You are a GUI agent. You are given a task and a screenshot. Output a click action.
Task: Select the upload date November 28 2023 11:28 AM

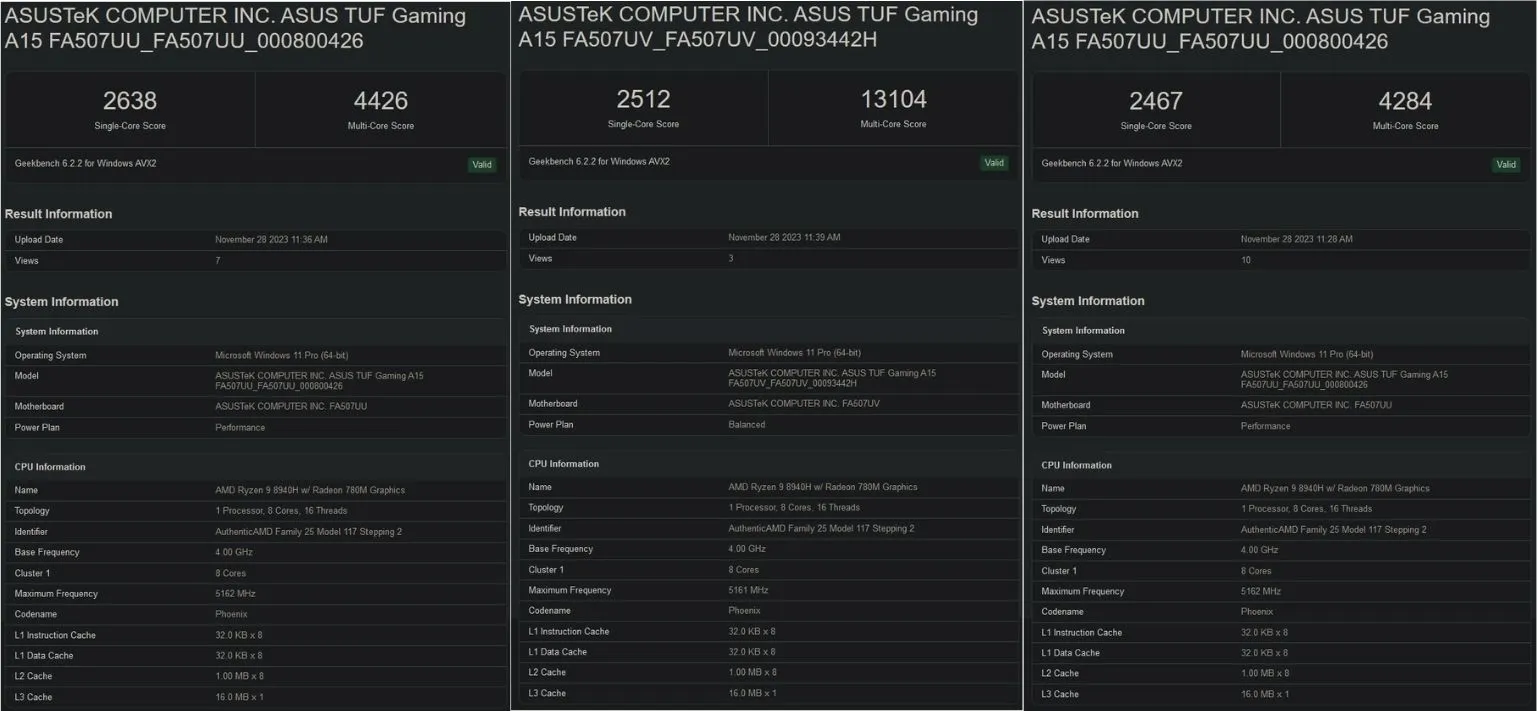[x=1297, y=240]
